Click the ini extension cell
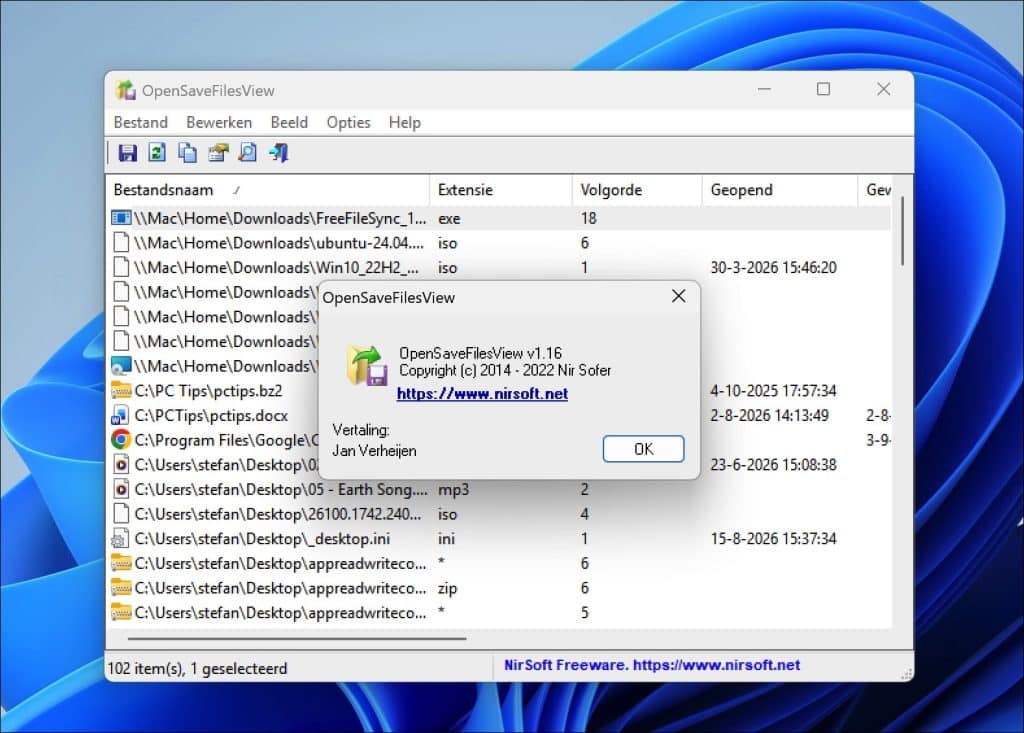The height and width of the screenshot is (733, 1024). (446, 539)
